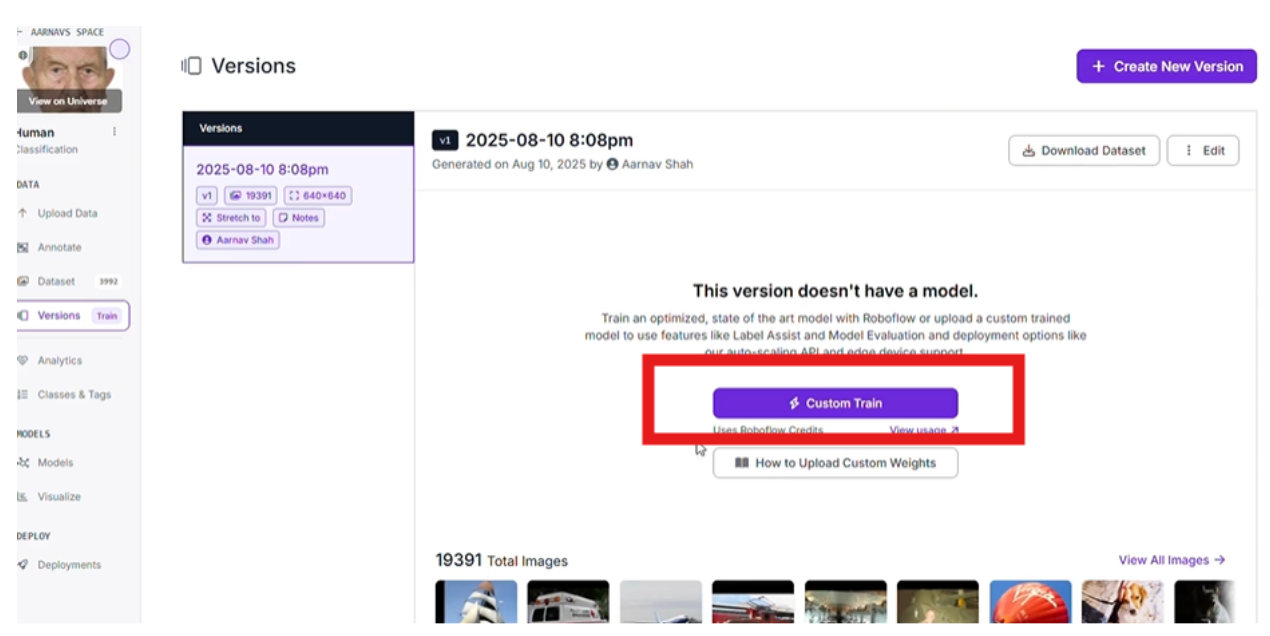Viewport: 1270px width, 636px height.
Task: Click the Aarnav Shah tag in card
Action: pyautogui.click(x=238, y=240)
